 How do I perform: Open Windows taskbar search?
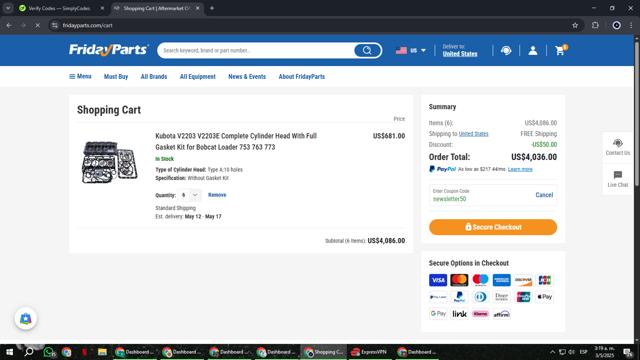point(29,352)
